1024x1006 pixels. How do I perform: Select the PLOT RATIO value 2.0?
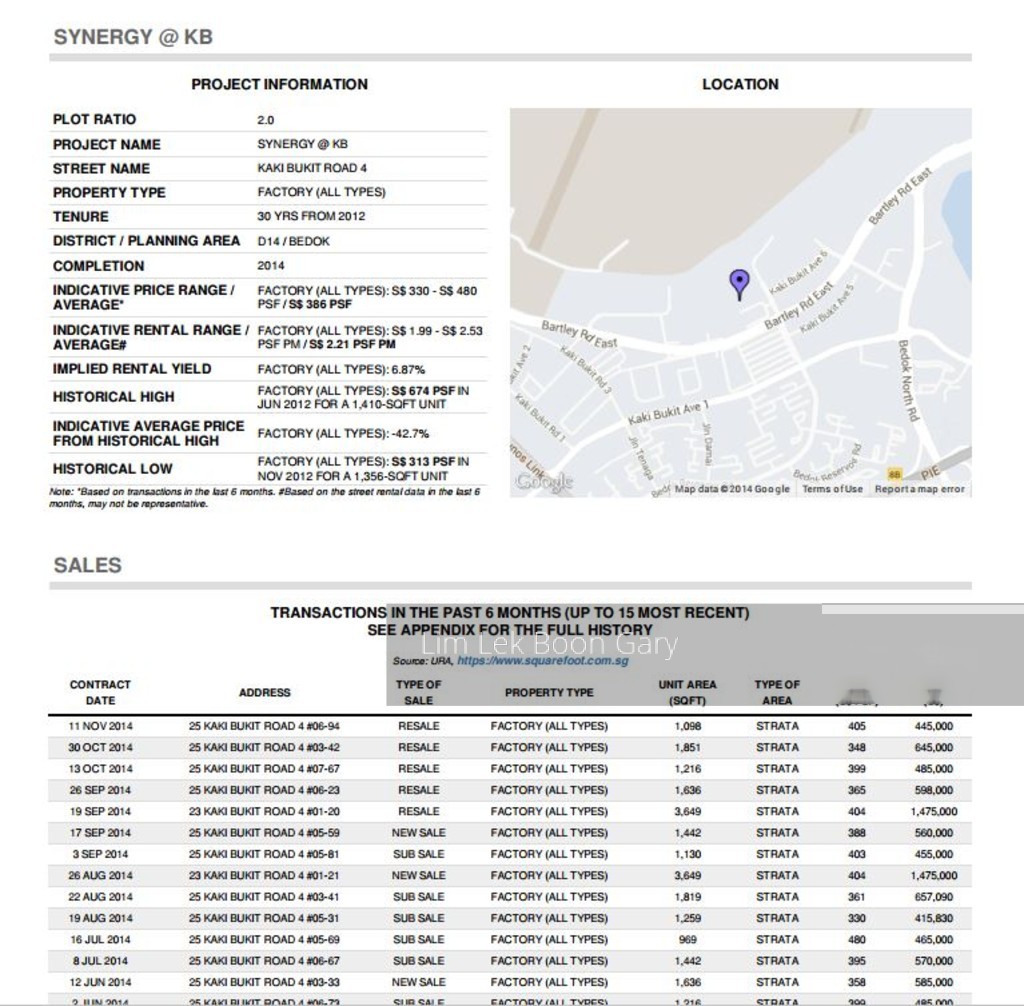(x=266, y=120)
